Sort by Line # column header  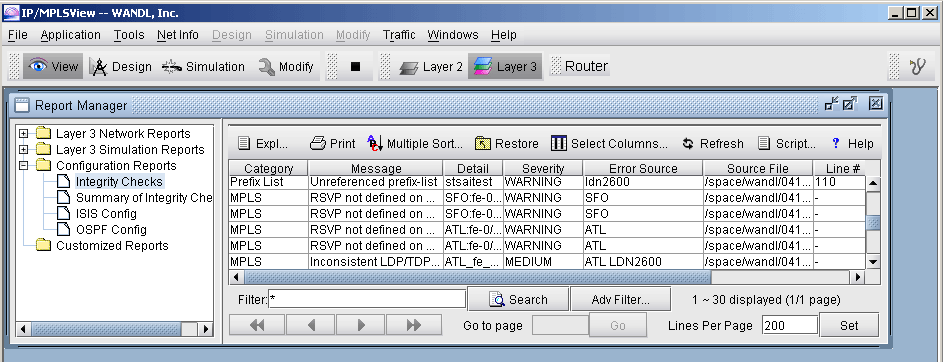pos(843,168)
